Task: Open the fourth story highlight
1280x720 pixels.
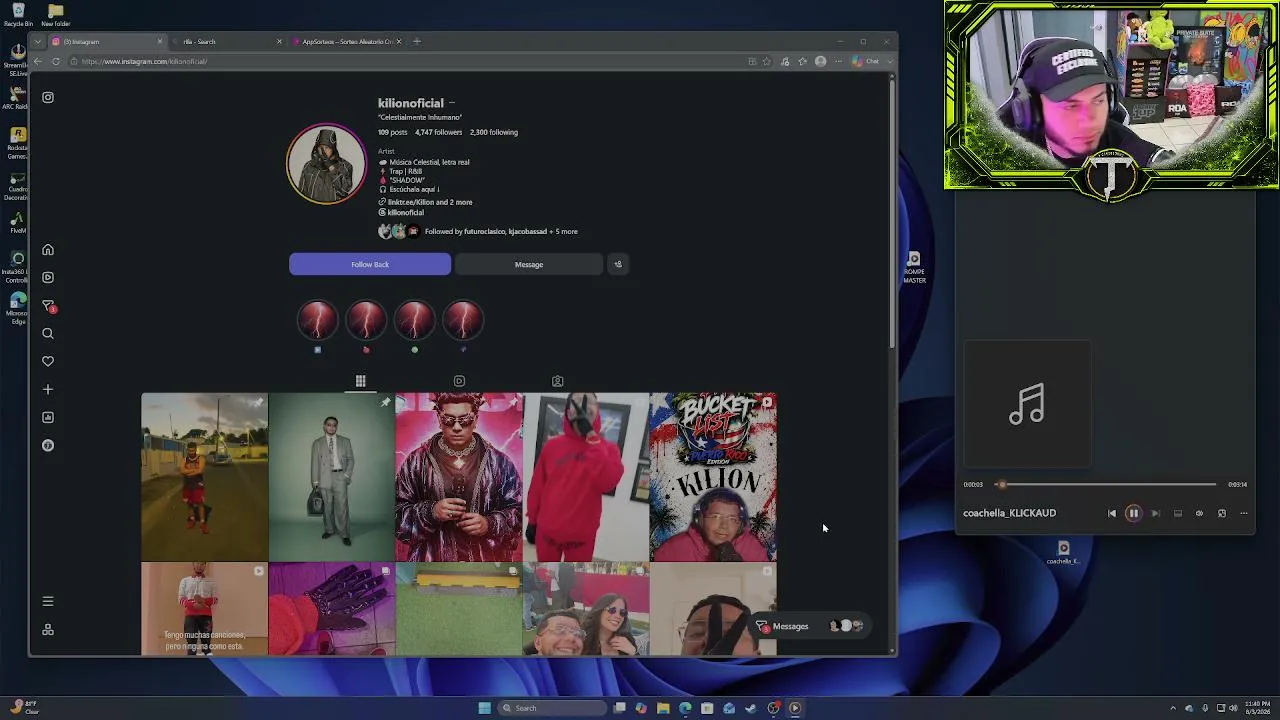Action: tap(463, 321)
